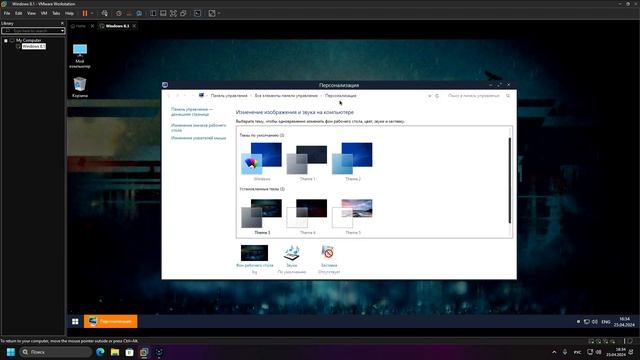640x360 pixels.
Task: Expand the host system tray chevron
Action: pos(554,352)
